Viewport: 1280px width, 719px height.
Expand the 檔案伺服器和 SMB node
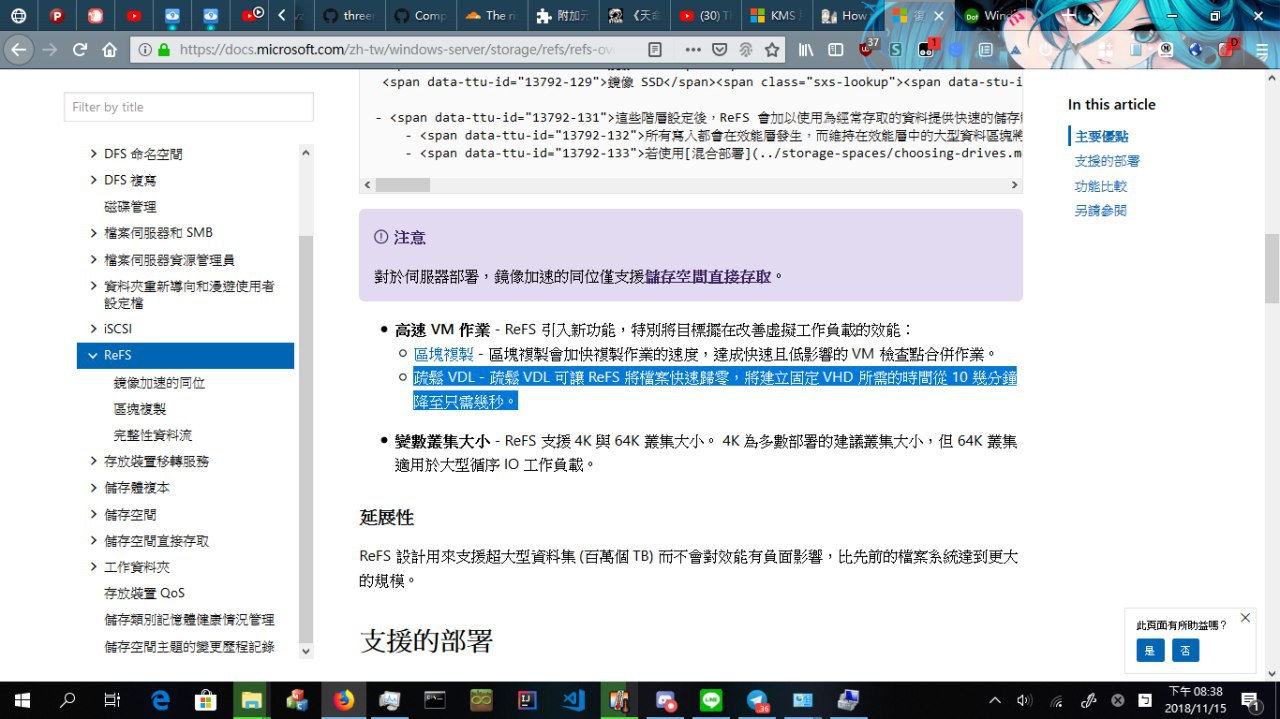coord(93,232)
